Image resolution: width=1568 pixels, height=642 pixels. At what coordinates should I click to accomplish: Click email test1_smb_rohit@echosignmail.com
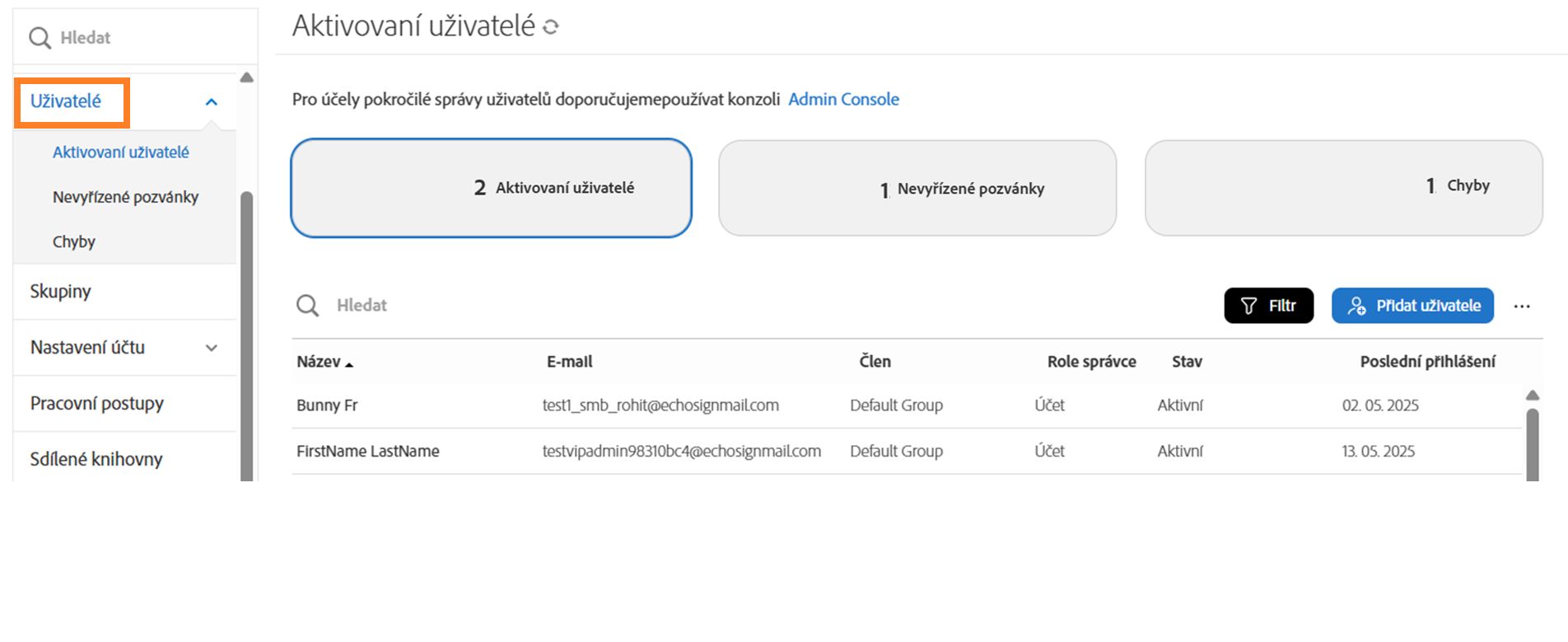[660, 405]
